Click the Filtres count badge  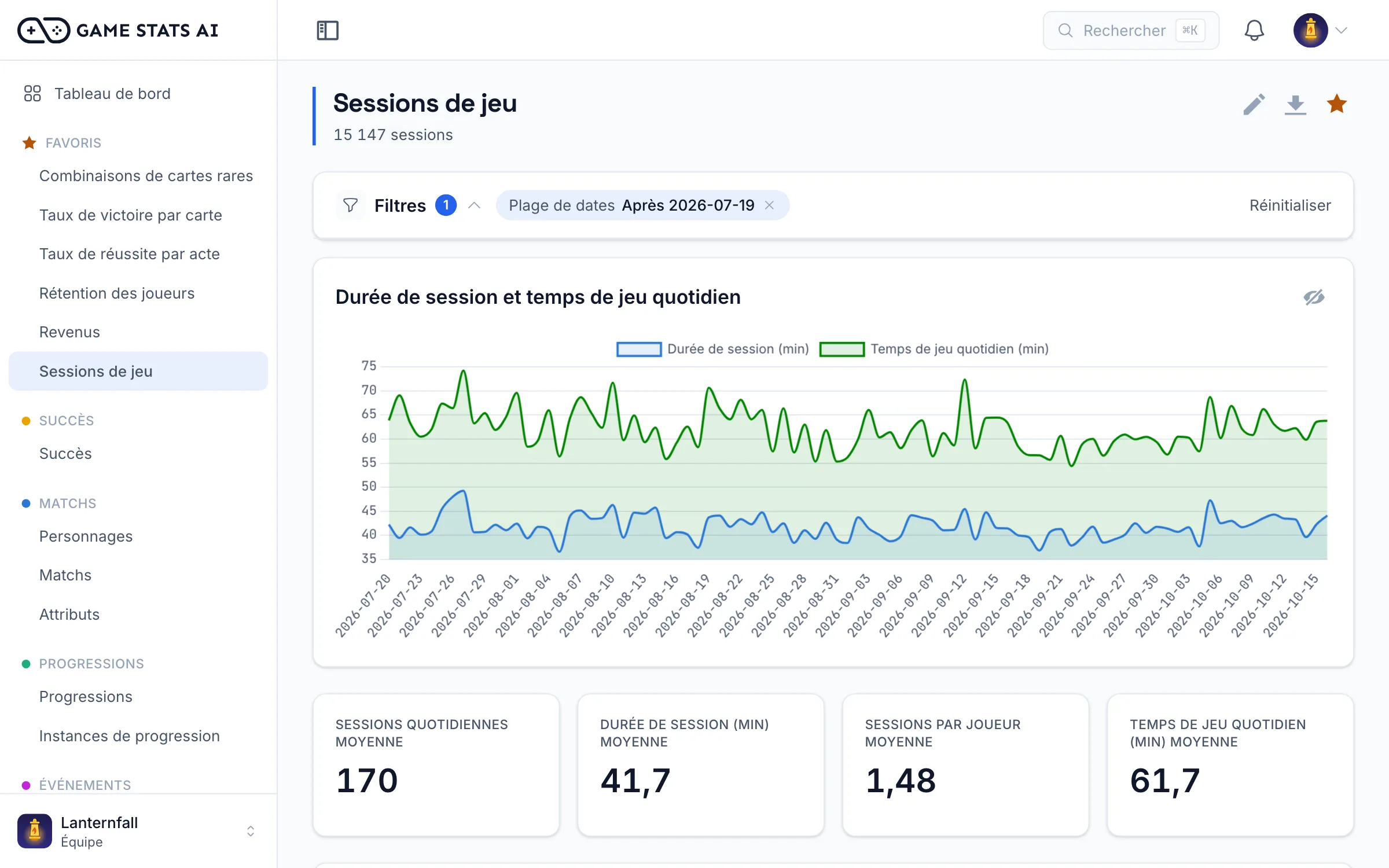coord(446,205)
